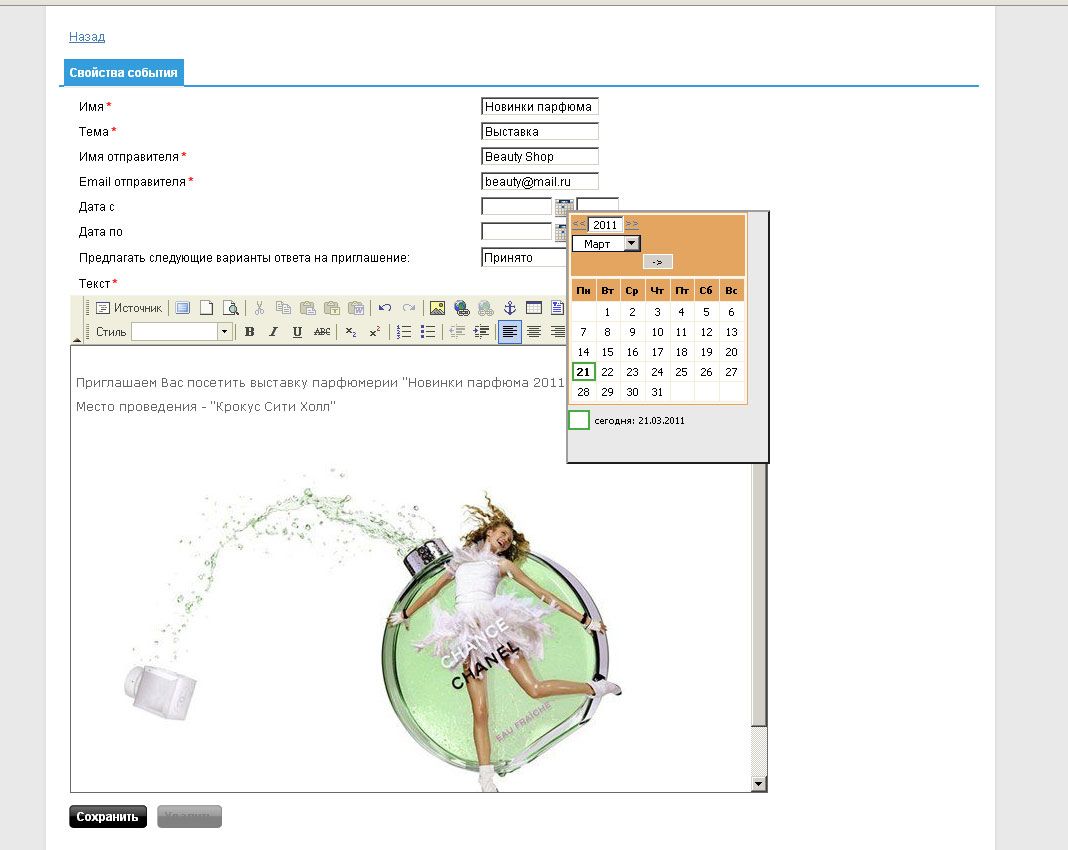Viewport: 1068px width, 850px height.
Task: Insert a hyperlink with the globe-chain icon
Action: point(462,308)
